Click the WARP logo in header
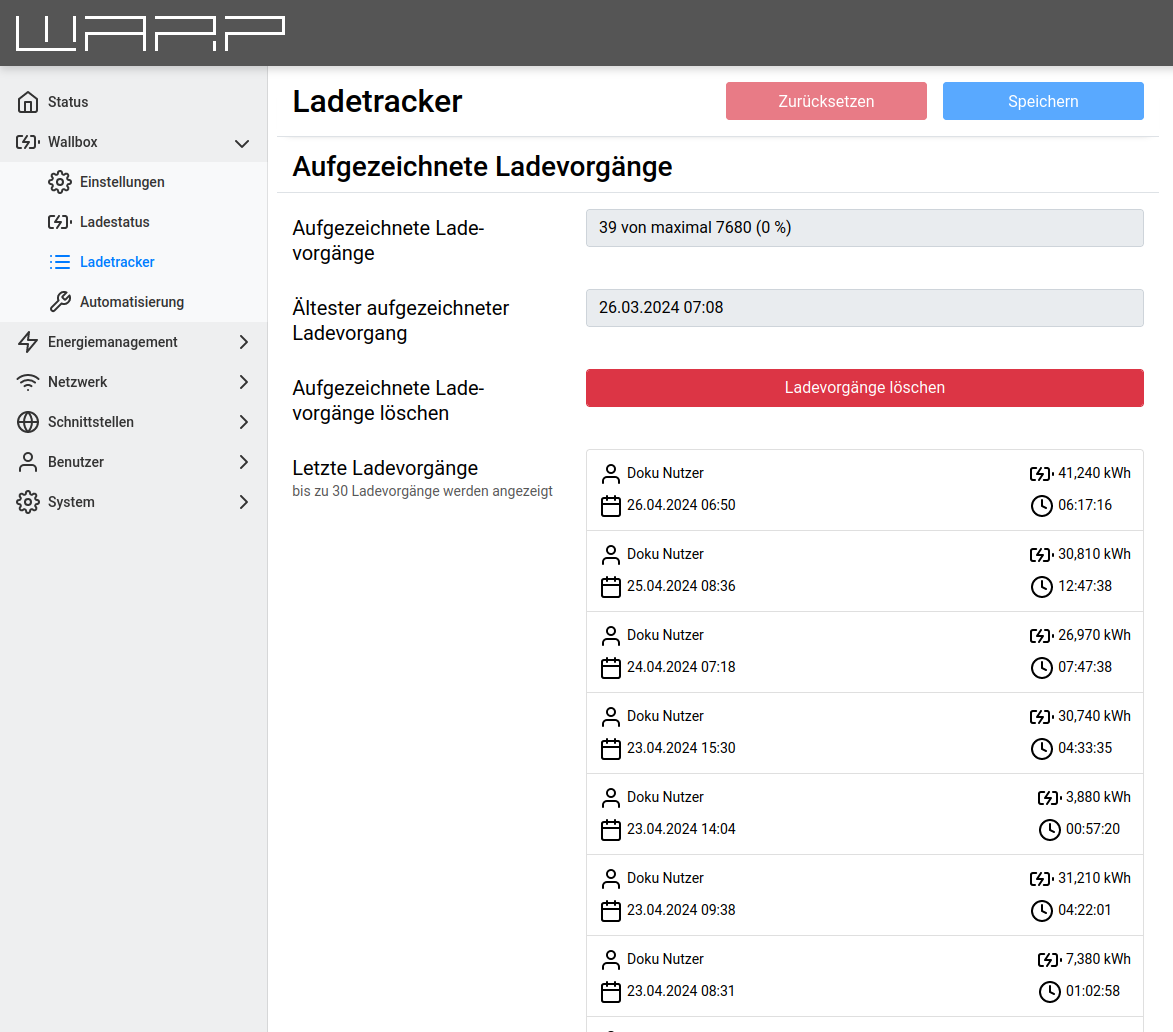Screen dimensions: 1173x1032 coord(150,34)
